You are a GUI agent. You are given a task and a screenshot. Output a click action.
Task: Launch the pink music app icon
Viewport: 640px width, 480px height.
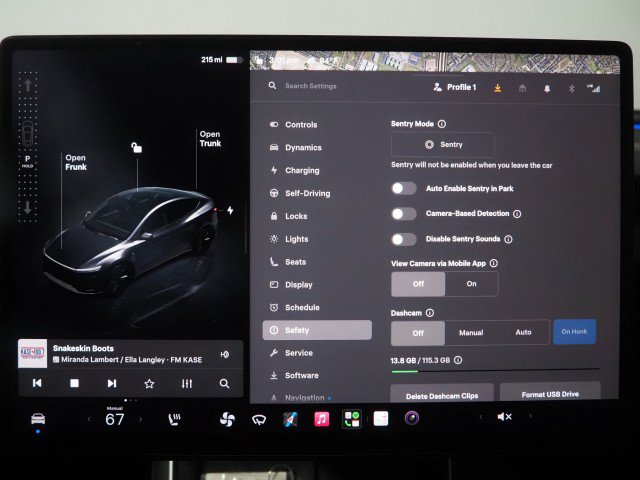point(322,419)
